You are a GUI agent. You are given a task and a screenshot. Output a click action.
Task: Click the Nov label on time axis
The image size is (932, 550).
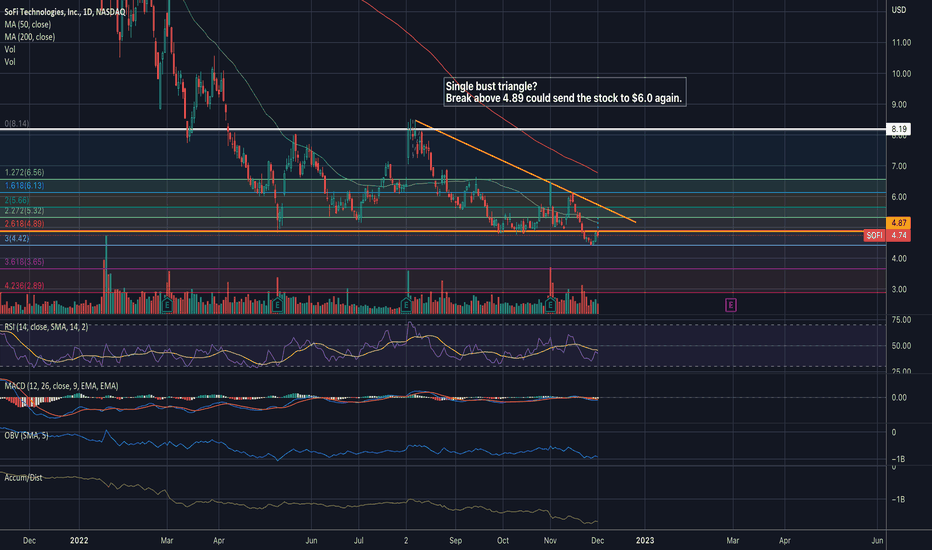coord(550,540)
